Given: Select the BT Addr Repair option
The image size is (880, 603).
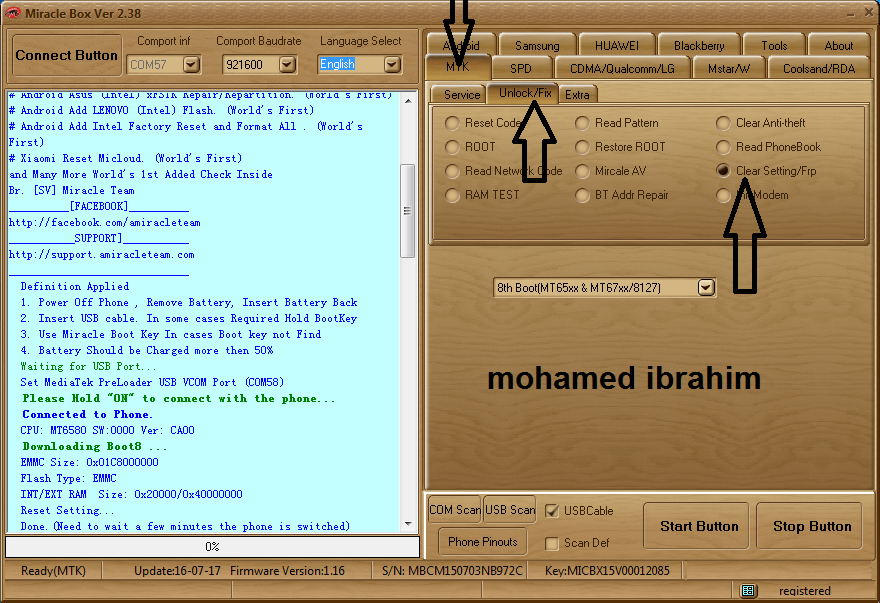Looking at the screenshot, I should [x=582, y=195].
